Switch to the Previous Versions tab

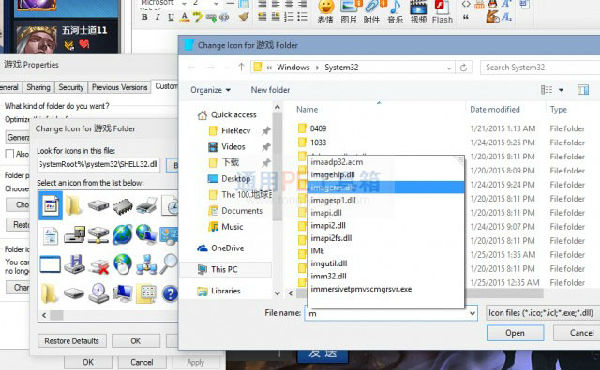119,87
